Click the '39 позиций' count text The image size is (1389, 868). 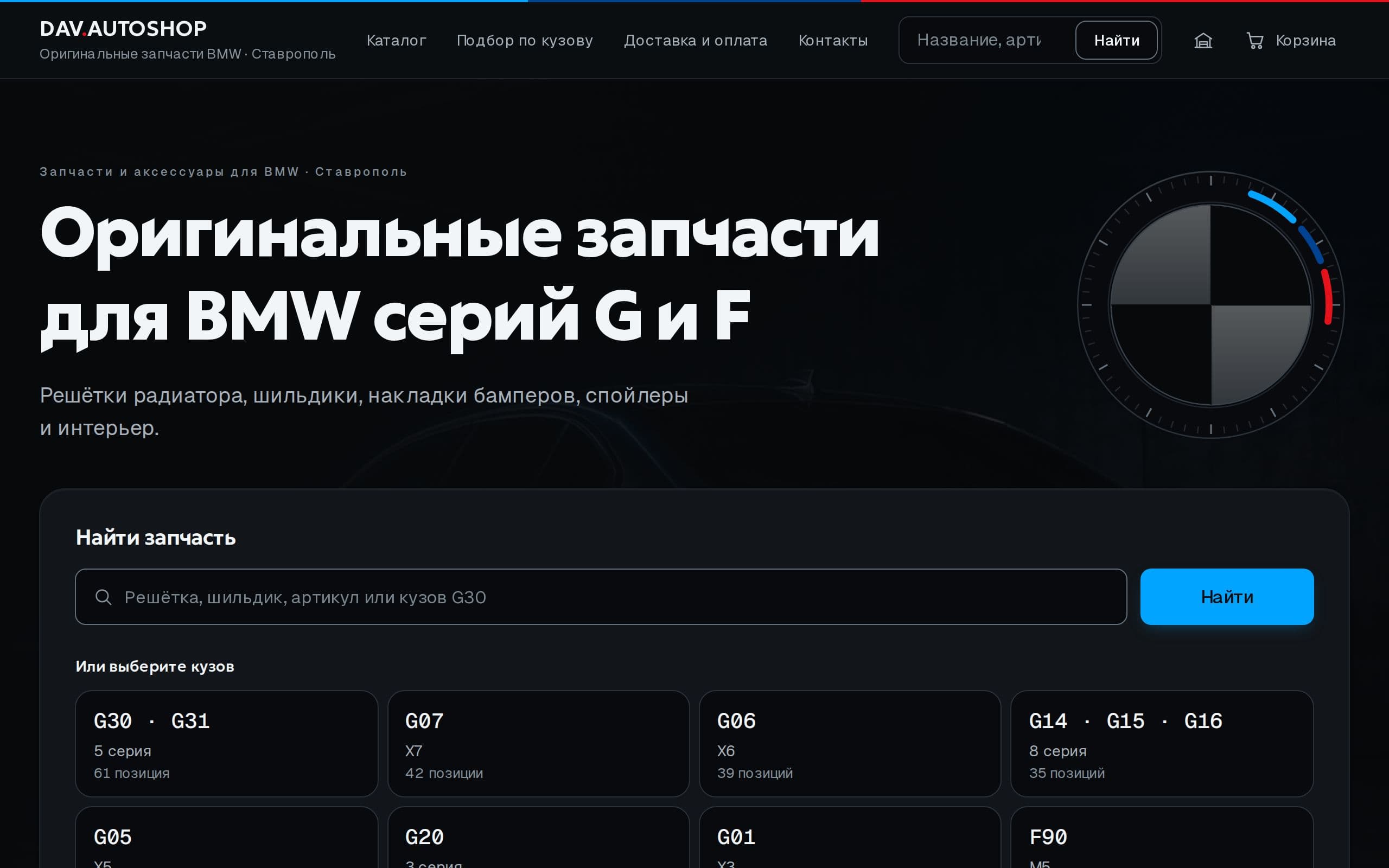coord(755,773)
